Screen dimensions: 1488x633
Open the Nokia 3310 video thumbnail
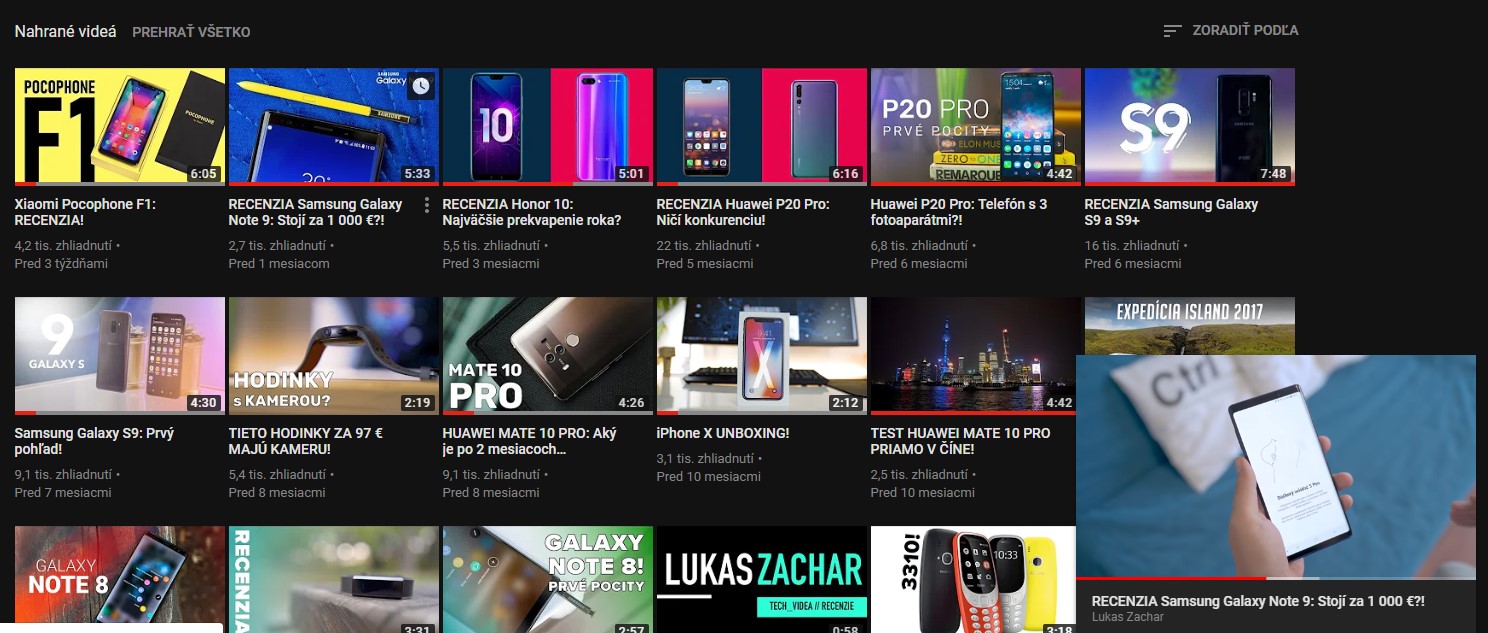[973, 579]
